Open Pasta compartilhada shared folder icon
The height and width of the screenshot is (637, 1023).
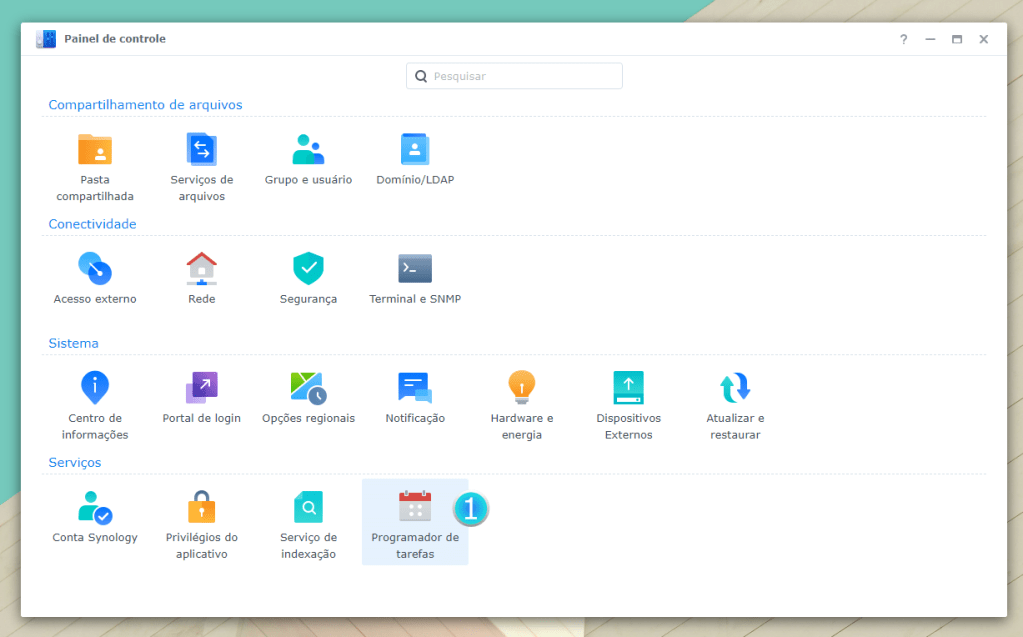[x=95, y=150]
